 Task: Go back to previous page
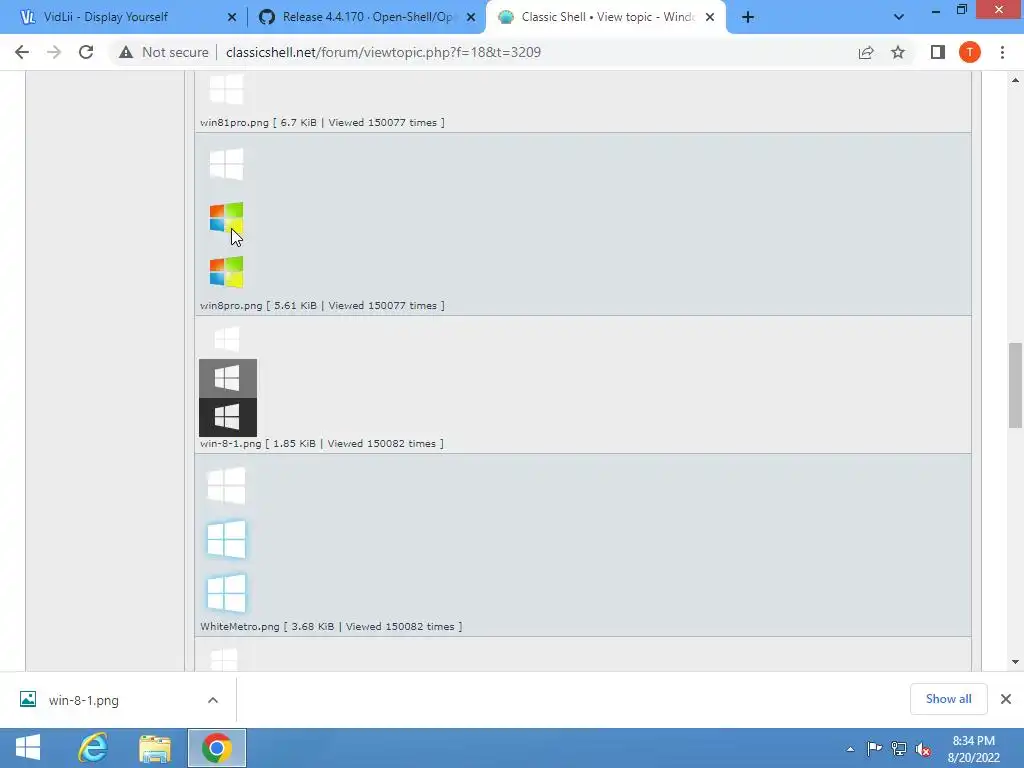22,52
